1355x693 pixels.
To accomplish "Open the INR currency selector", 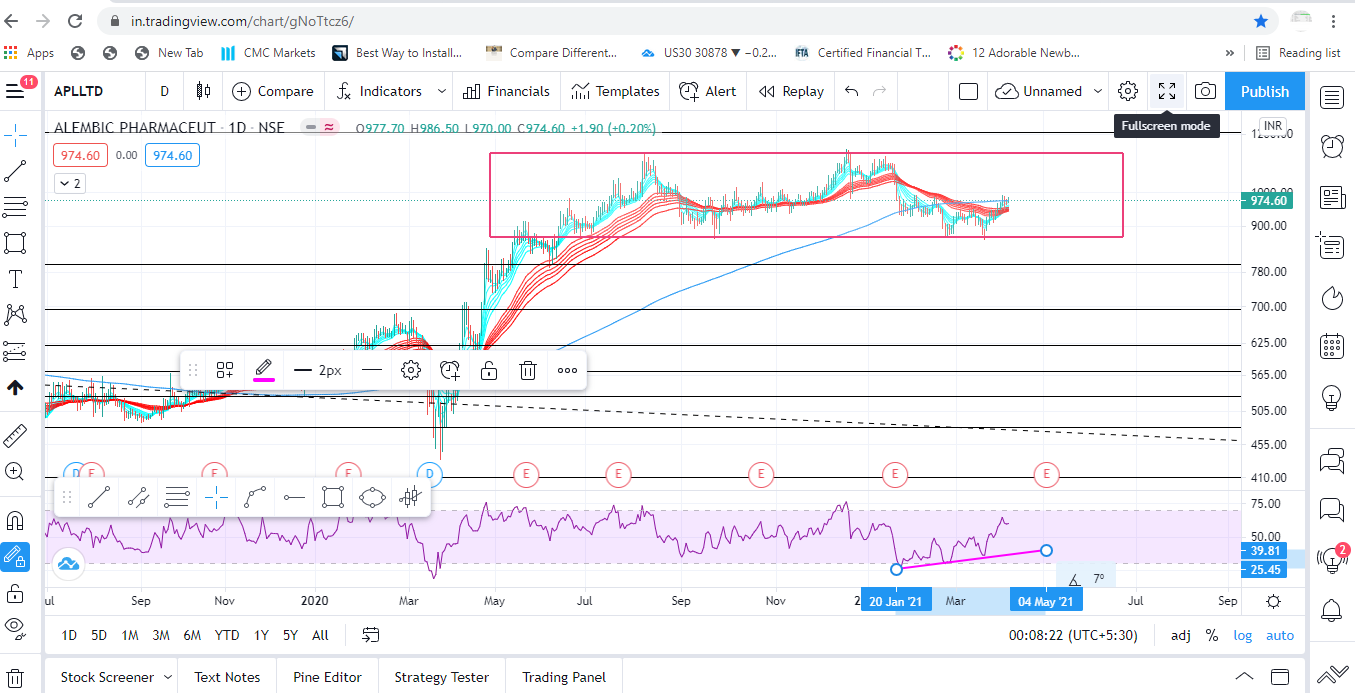I will coord(1273,126).
